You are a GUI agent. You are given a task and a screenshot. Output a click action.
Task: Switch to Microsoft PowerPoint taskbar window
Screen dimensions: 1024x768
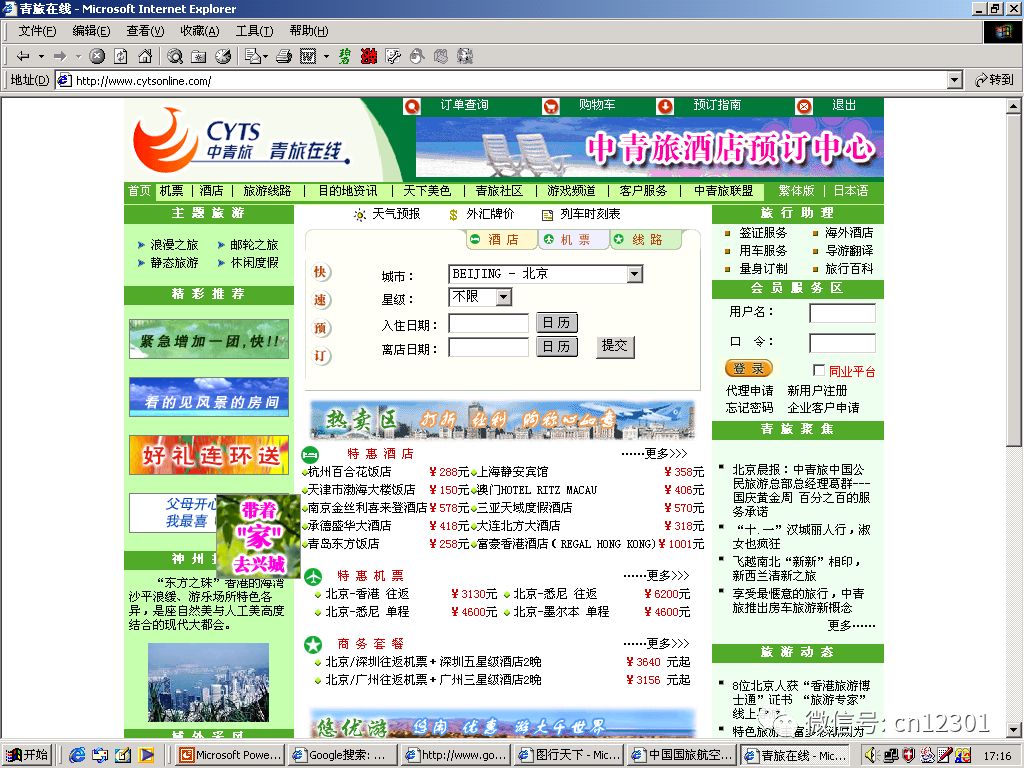(x=231, y=755)
